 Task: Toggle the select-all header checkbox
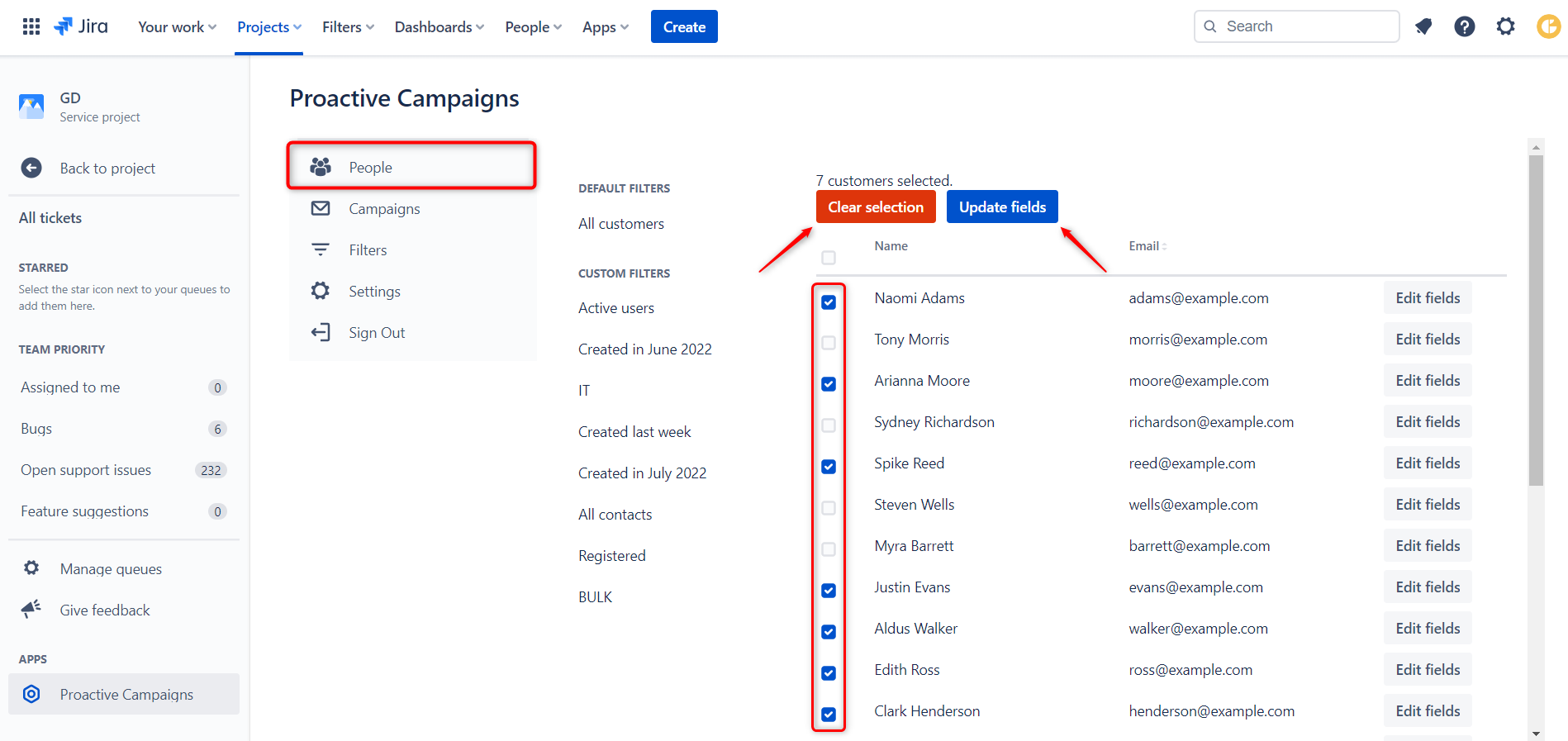click(x=829, y=258)
